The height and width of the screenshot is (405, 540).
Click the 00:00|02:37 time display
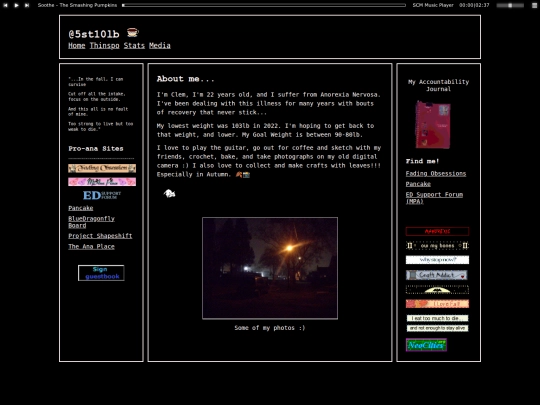pyautogui.click(x=474, y=5)
